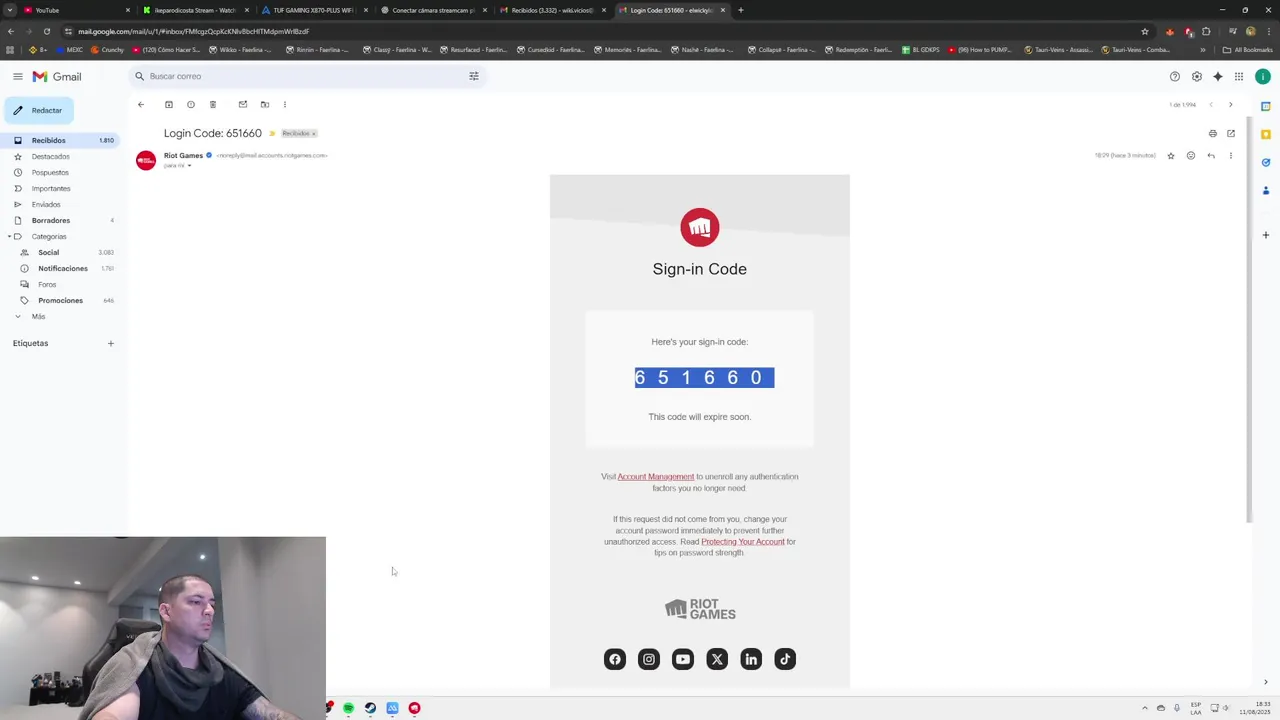Switch to the ikeparodicosta Stream tab
This screenshot has width=1280, height=720.
tap(194, 10)
